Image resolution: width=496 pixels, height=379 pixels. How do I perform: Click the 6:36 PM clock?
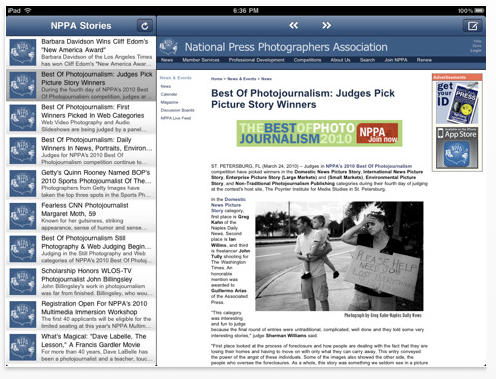tap(246, 11)
